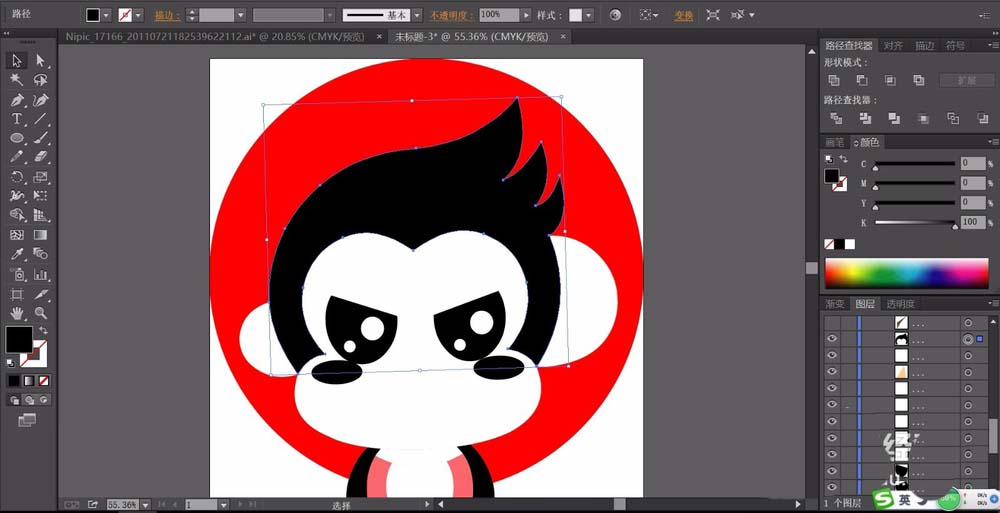Pick the Paintbrush tool
Screen dimensions: 1000x513
40,138
